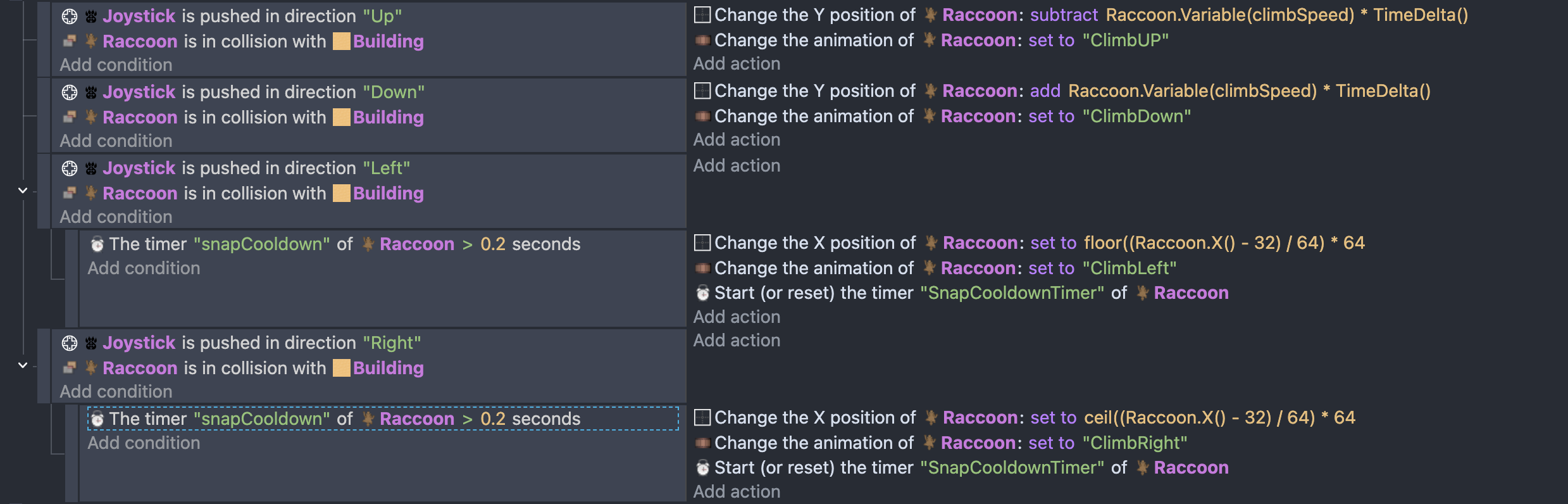Click Building object swatch in the "Right" event
Viewport: 1568px width, 504px height.
tap(342, 368)
